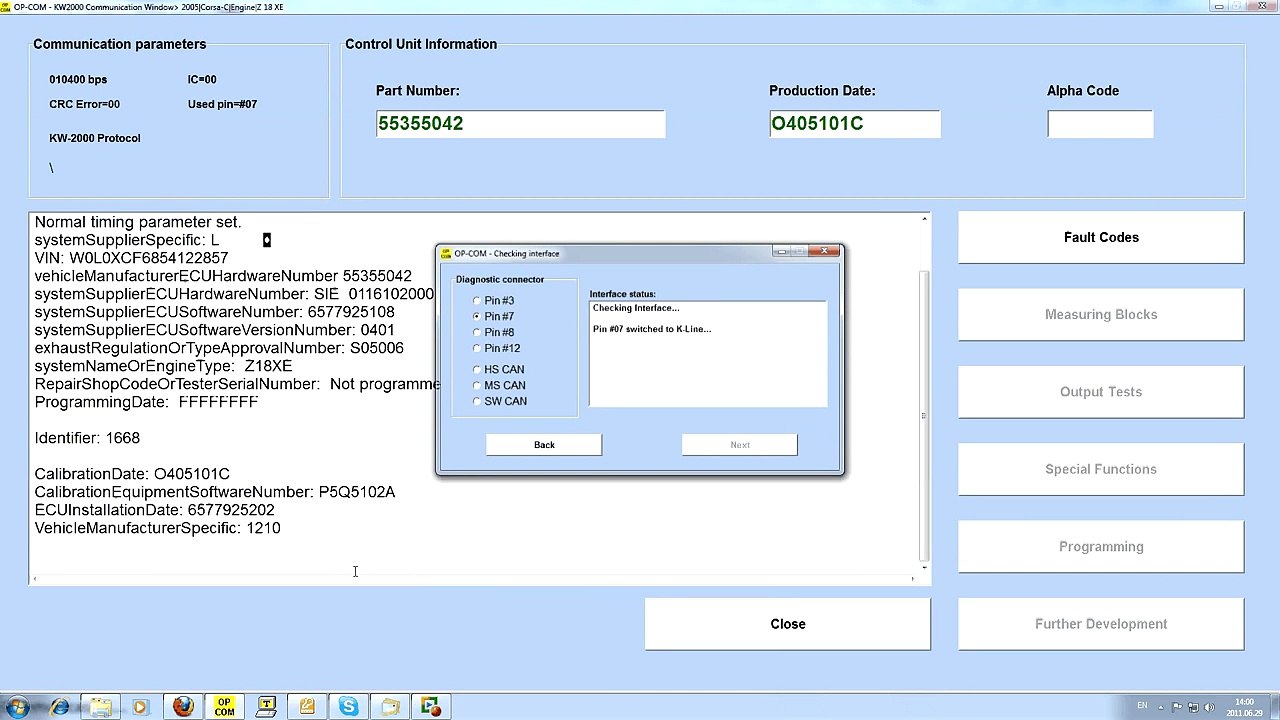Image resolution: width=1280 pixels, height=720 pixels.
Task: Select the SW CAN radio button
Action: (x=477, y=401)
